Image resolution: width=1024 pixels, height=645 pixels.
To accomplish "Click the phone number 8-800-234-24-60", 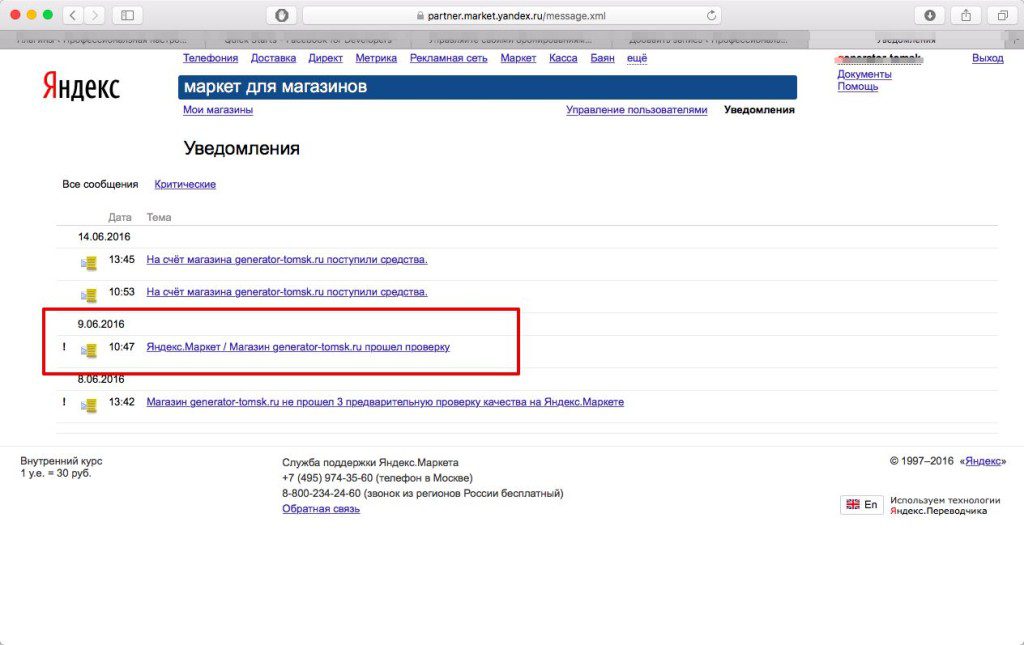I will pyautogui.click(x=321, y=493).
